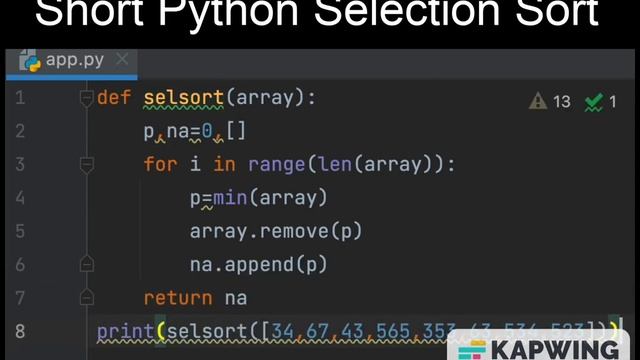Click 'min' function on line 4
Screen dimensions: 640x360
pyautogui.click(x=230, y=198)
